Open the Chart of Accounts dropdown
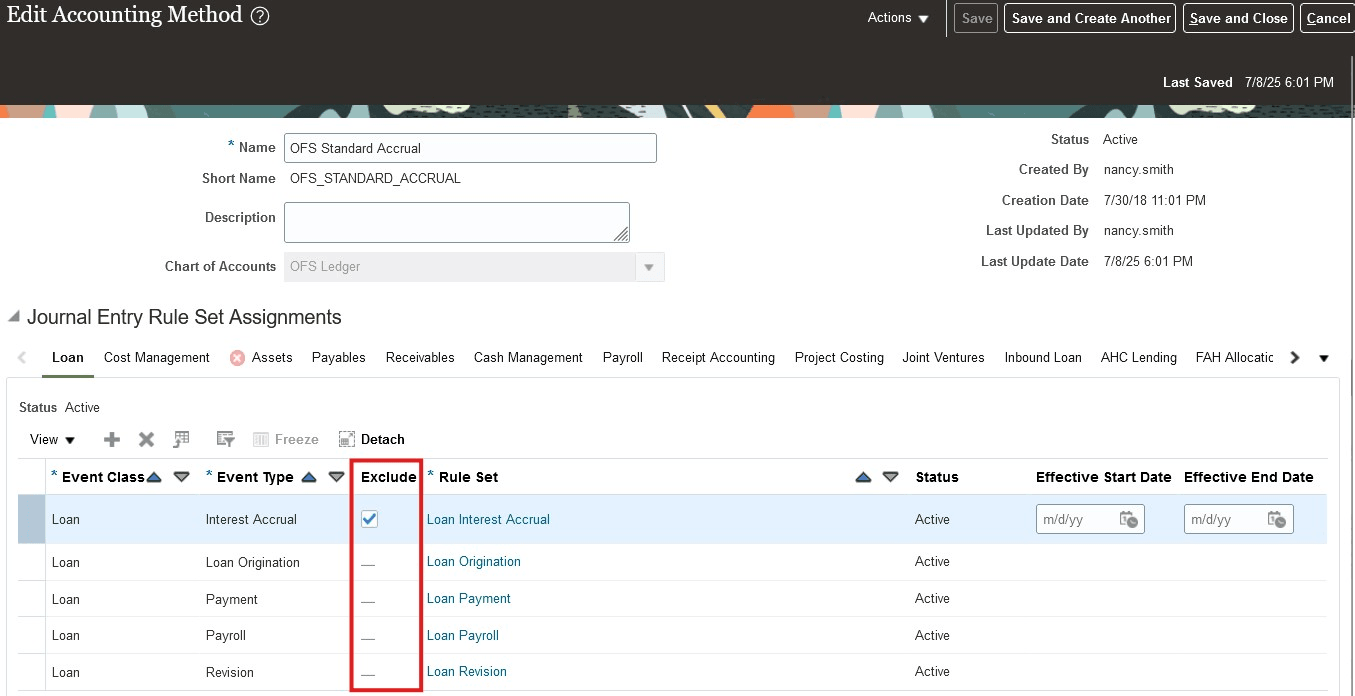This screenshot has width=1355, height=696. (649, 267)
